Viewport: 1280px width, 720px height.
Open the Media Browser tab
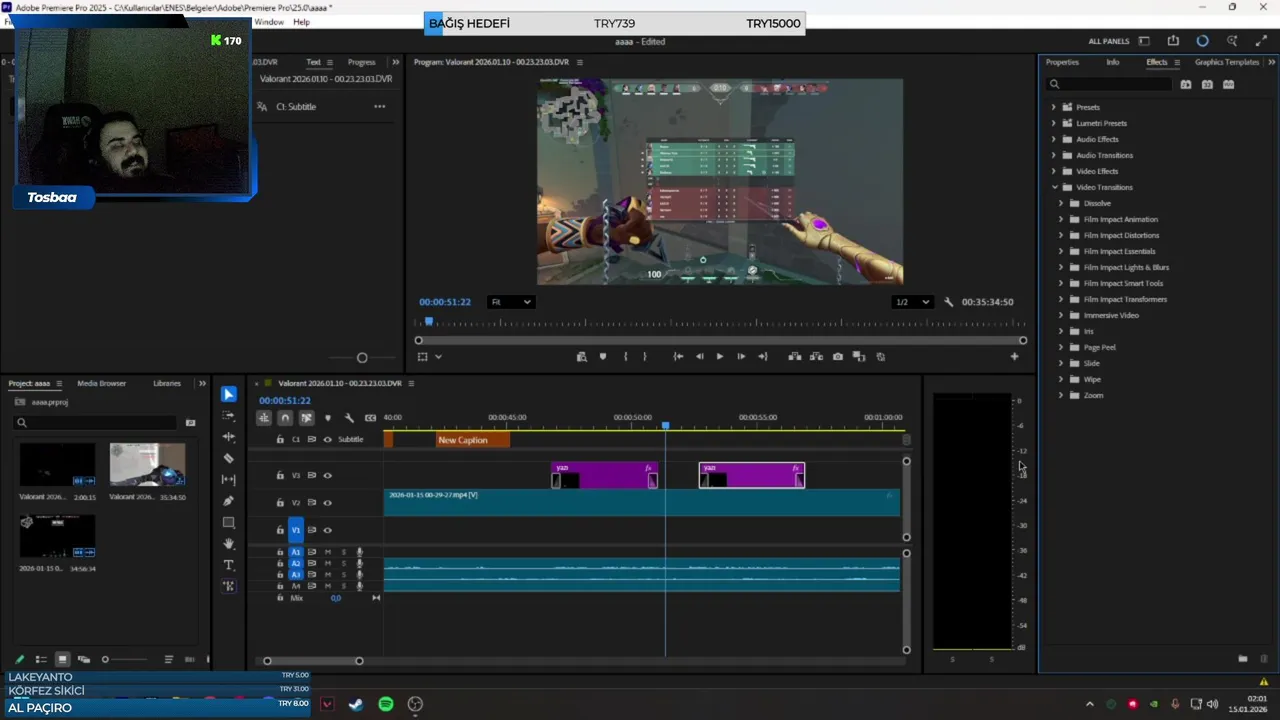(101, 383)
